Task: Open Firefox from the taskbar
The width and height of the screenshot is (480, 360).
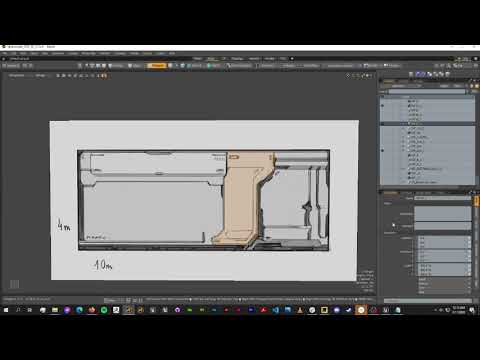Action: click(92, 310)
